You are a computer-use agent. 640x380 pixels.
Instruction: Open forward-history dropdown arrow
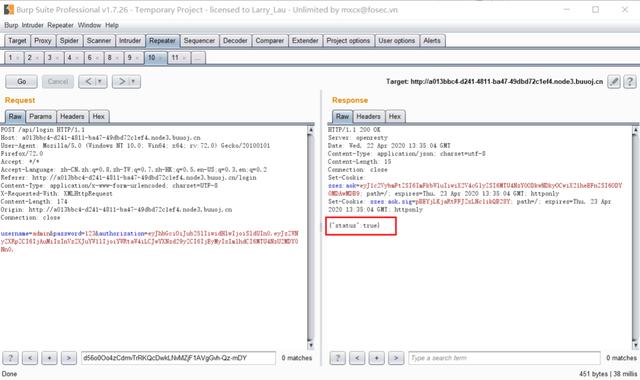tap(134, 82)
